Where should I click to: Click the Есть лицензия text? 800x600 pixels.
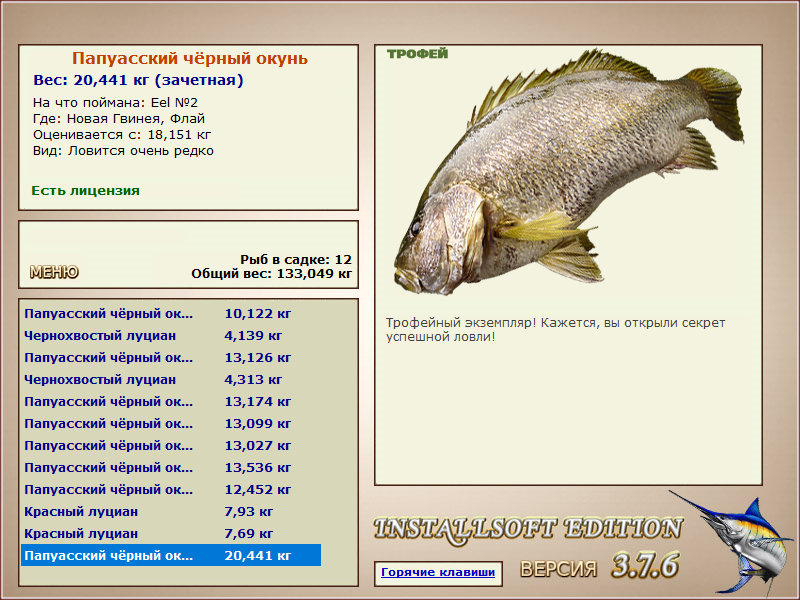(x=85, y=191)
